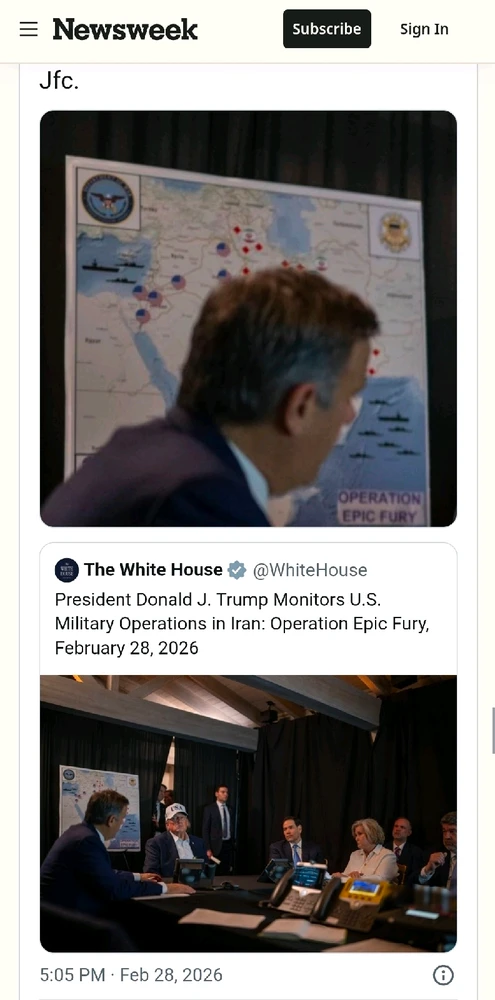495x1000 pixels.
Task: Open the hamburger navigation menu
Action: click(29, 29)
